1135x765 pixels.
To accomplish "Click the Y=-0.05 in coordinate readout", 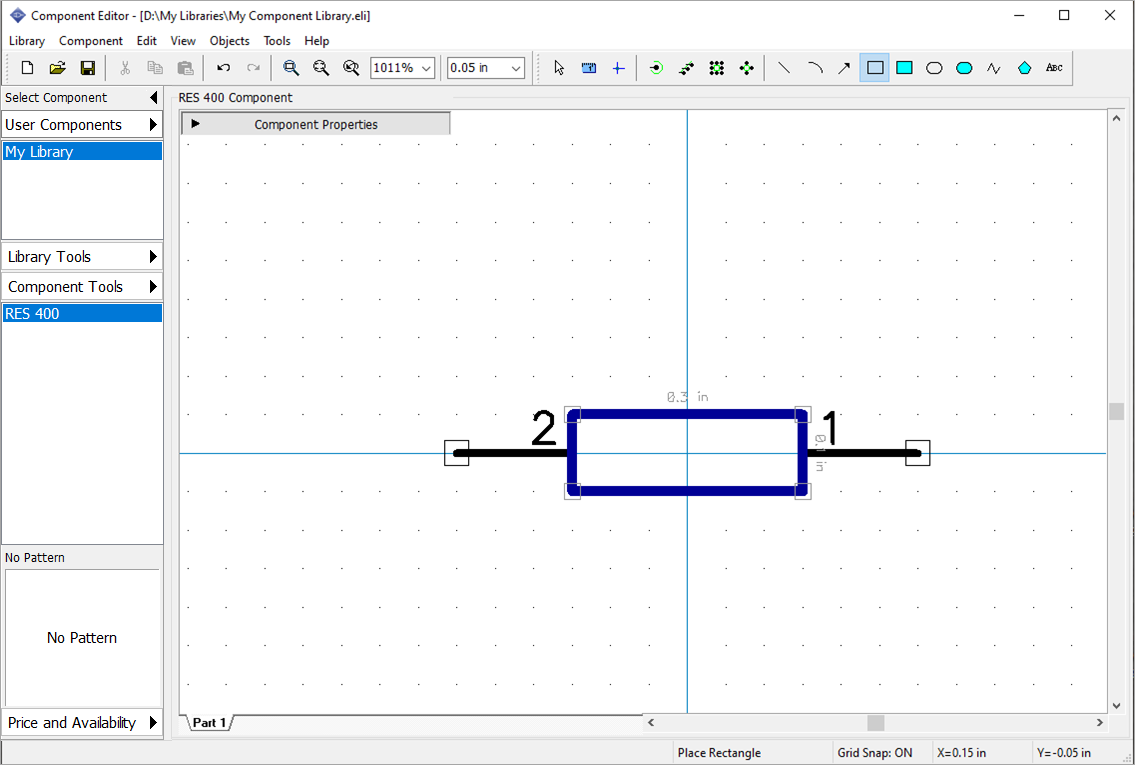I will (1063, 753).
